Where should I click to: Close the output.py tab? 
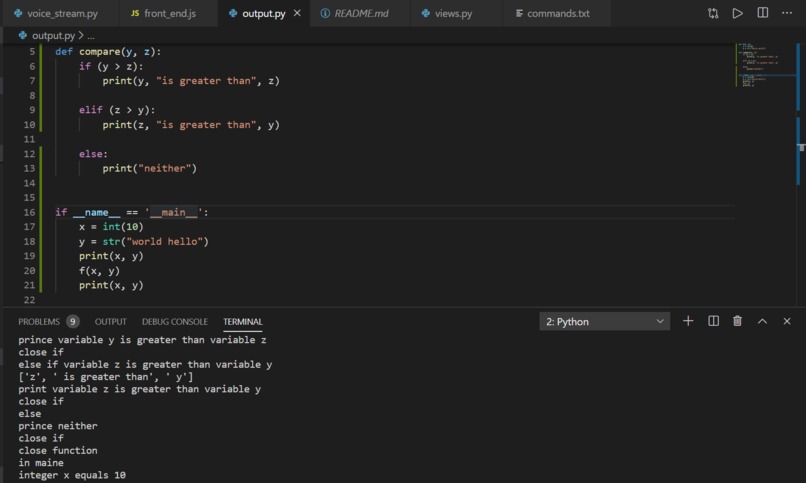297,13
